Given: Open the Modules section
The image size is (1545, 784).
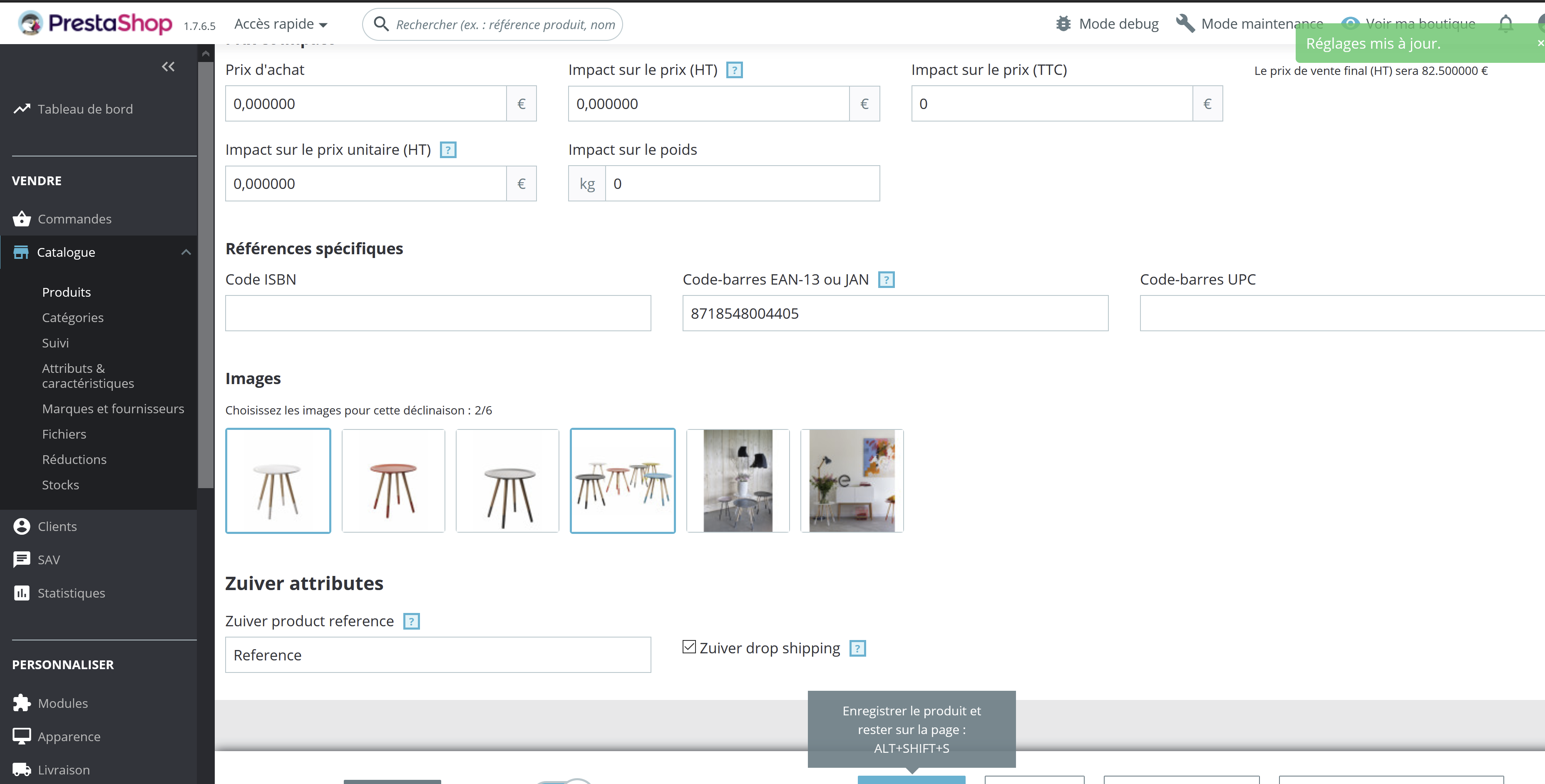Looking at the screenshot, I should pos(62,703).
